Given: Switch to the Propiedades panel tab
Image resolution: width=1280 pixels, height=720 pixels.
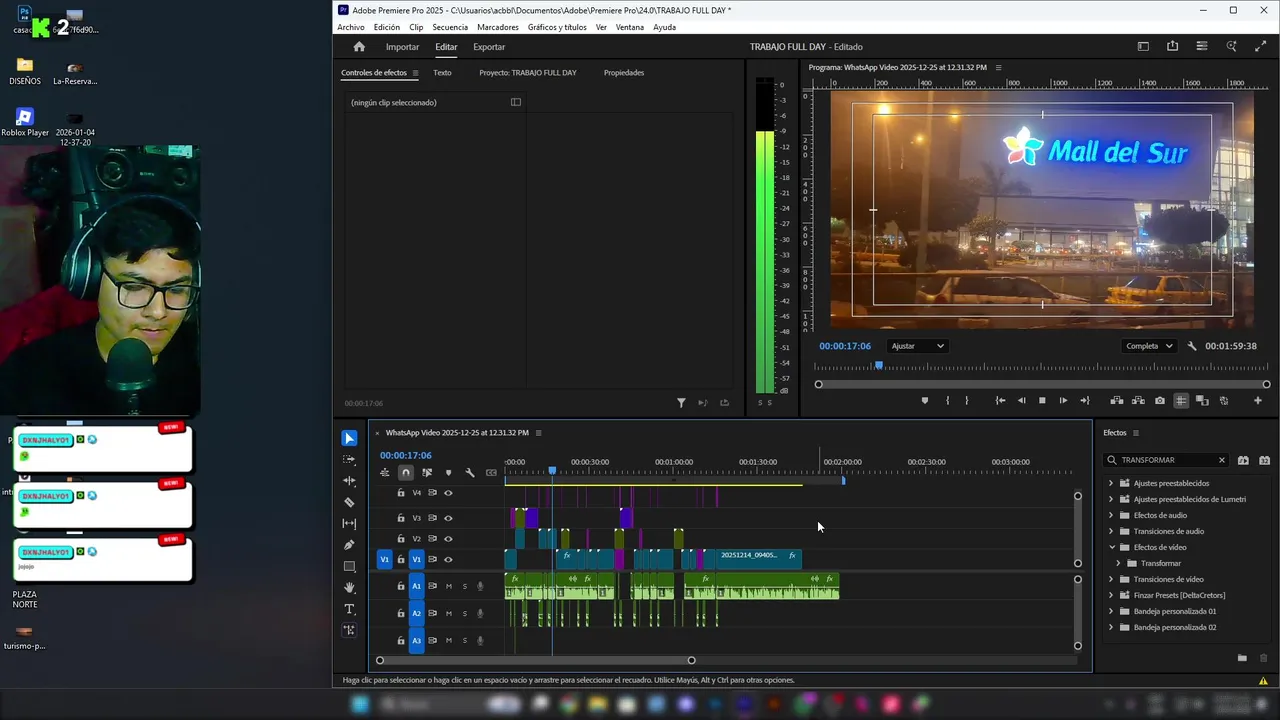Looking at the screenshot, I should (x=624, y=72).
